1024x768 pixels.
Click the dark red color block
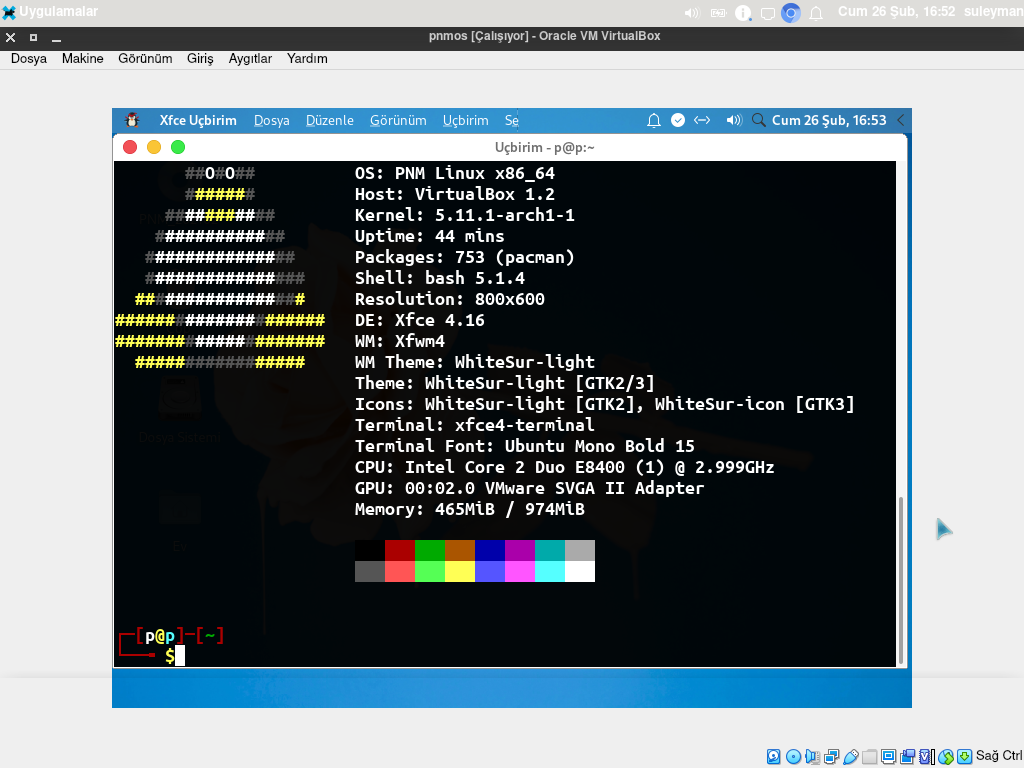pos(400,551)
